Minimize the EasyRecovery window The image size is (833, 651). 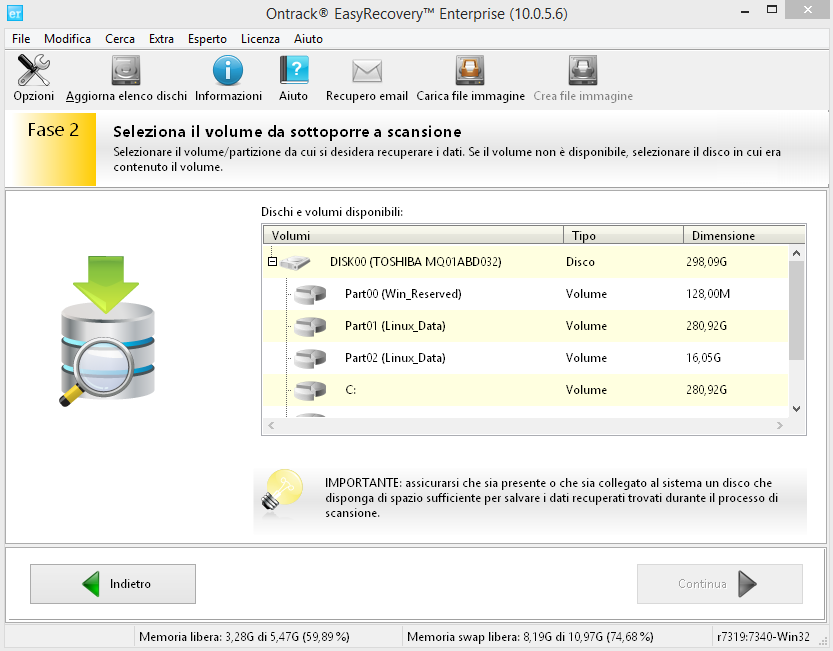coord(745,11)
